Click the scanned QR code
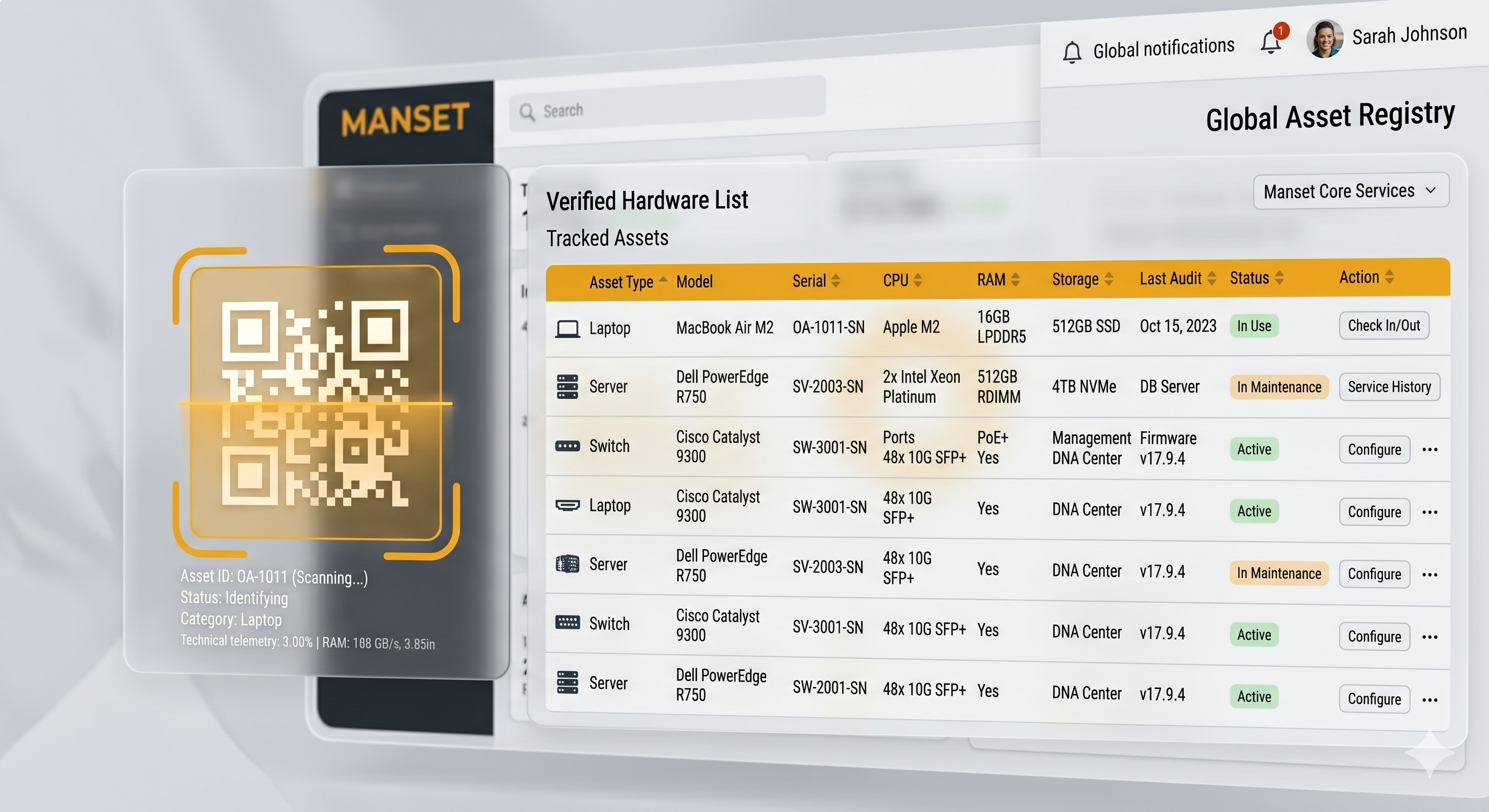1489x812 pixels. click(315, 403)
